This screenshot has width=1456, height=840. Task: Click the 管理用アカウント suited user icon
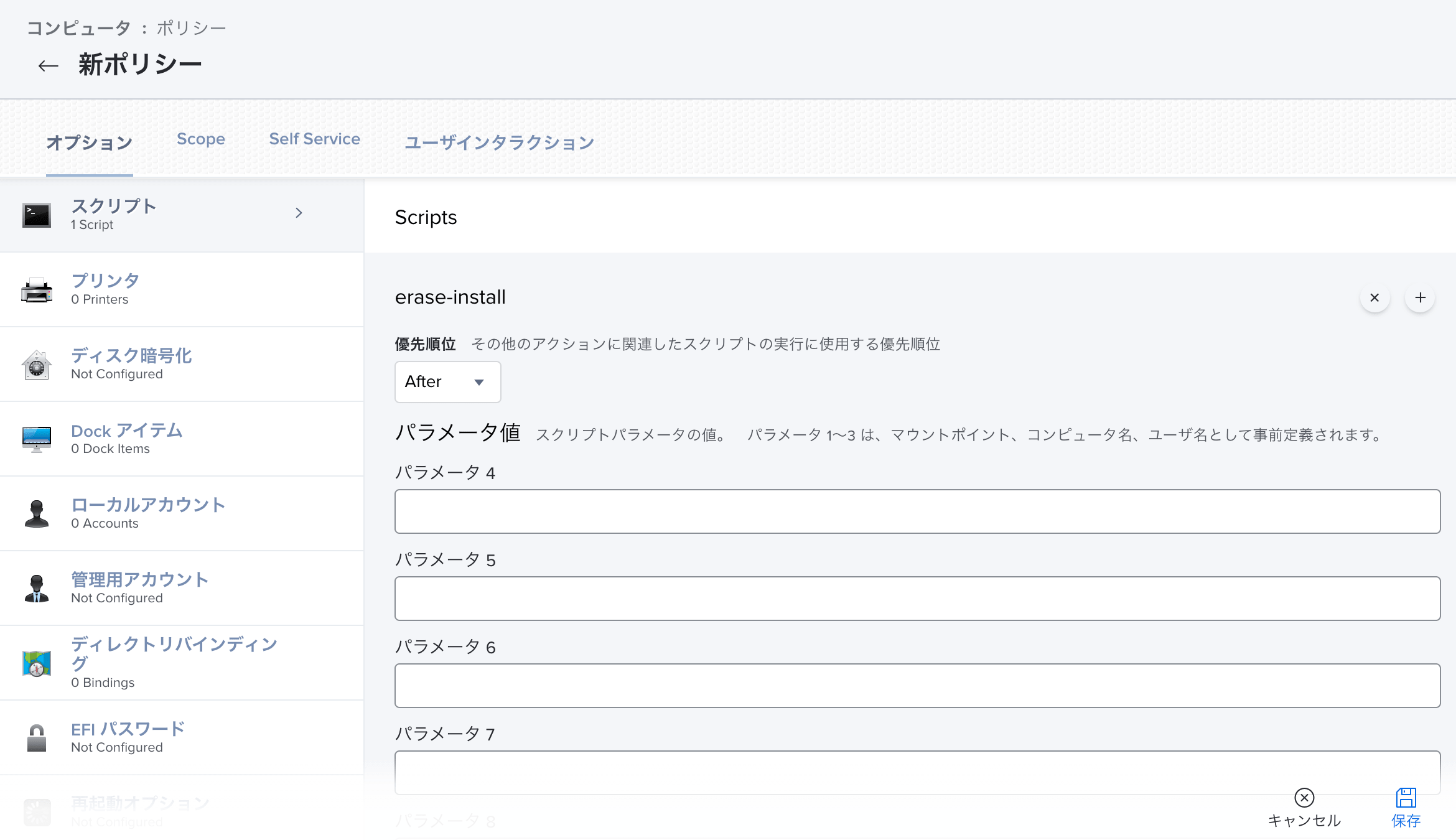coord(37,589)
